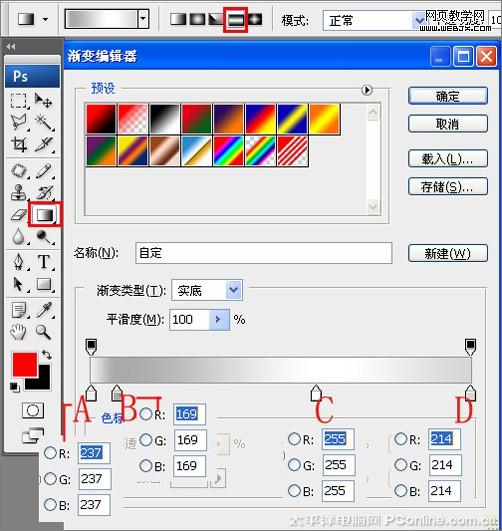
Task: Select the Blur droplet tool
Action: [x=19, y=236]
